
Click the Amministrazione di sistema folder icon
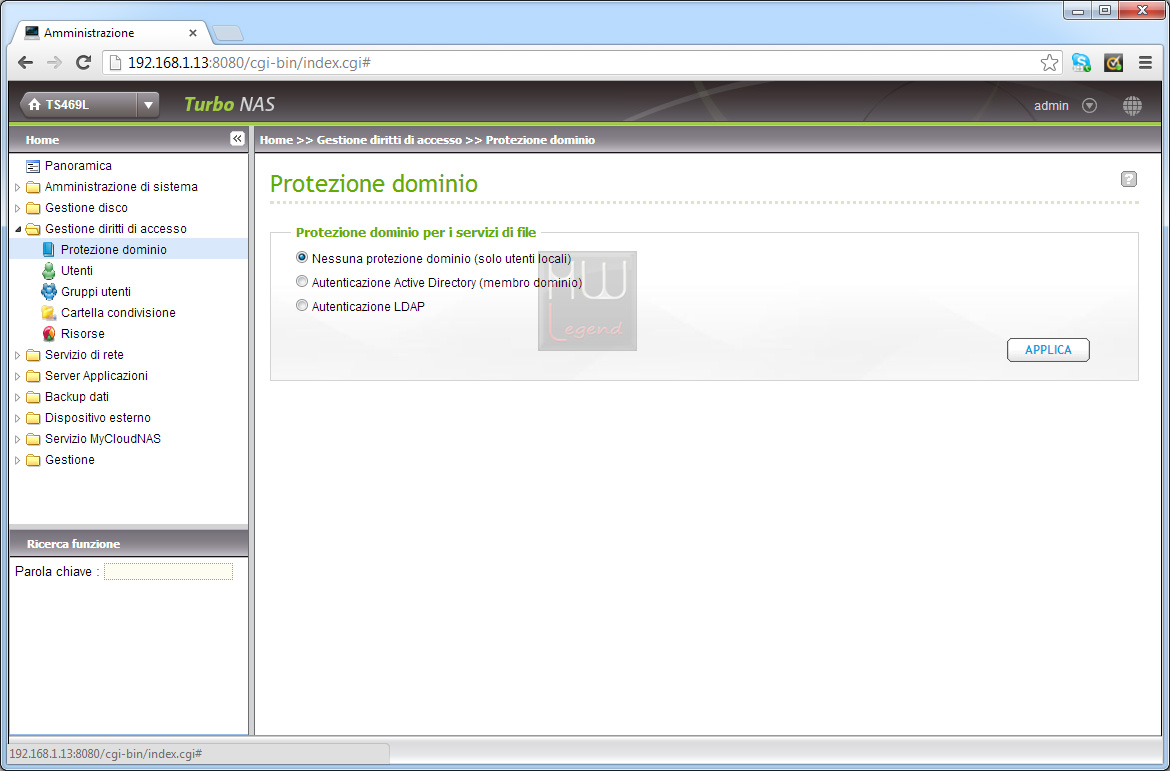point(33,187)
